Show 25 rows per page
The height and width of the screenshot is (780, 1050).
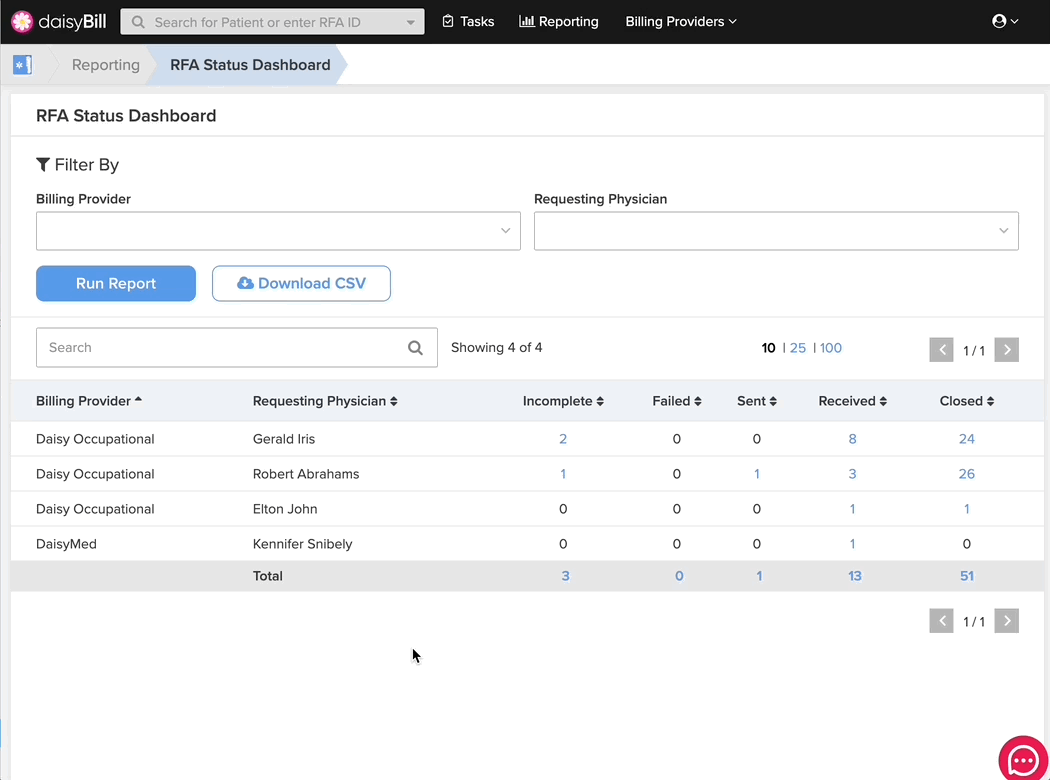[798, 348]
